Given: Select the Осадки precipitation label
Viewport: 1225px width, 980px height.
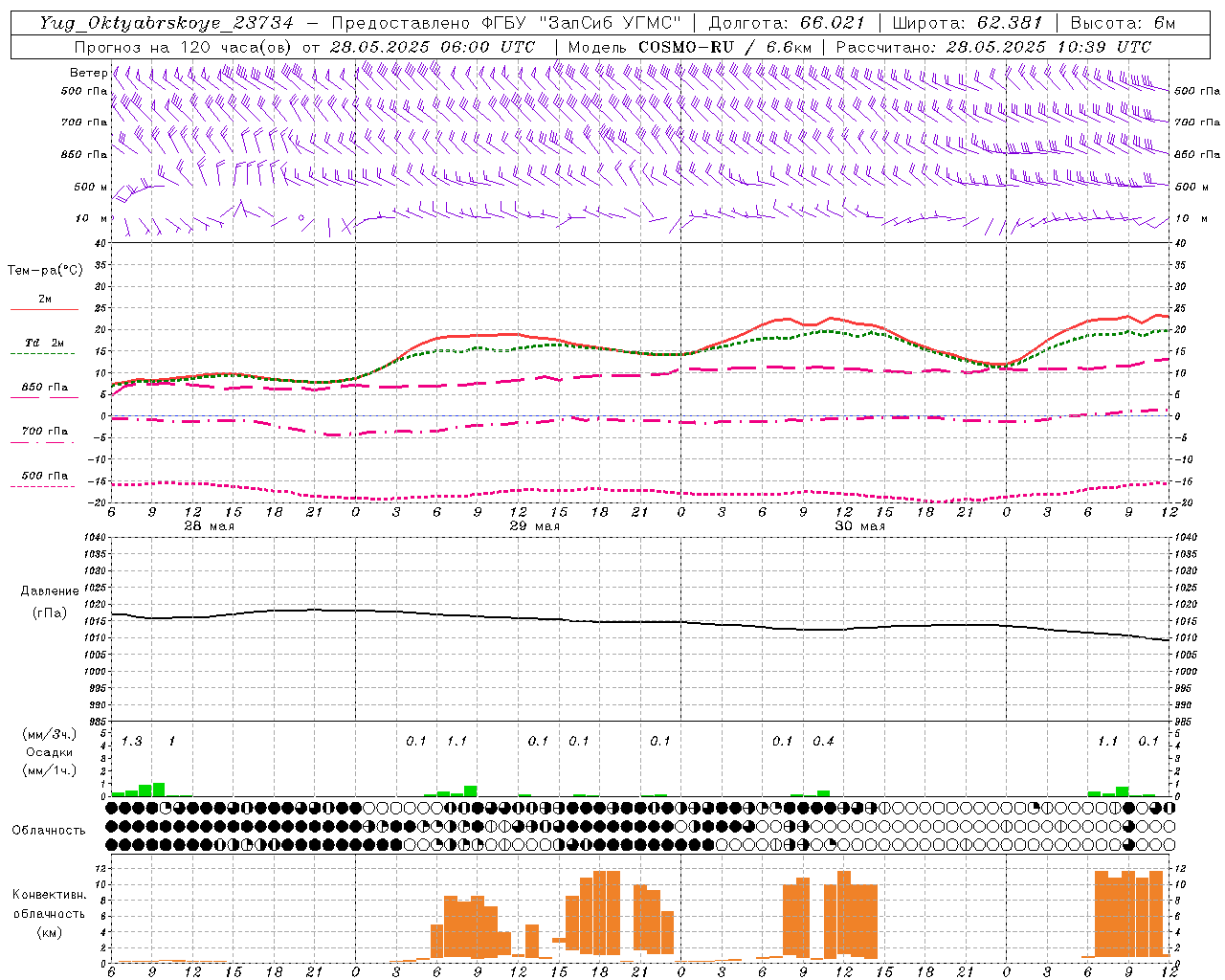Looking at the screenshot, I should pos(50,752).
